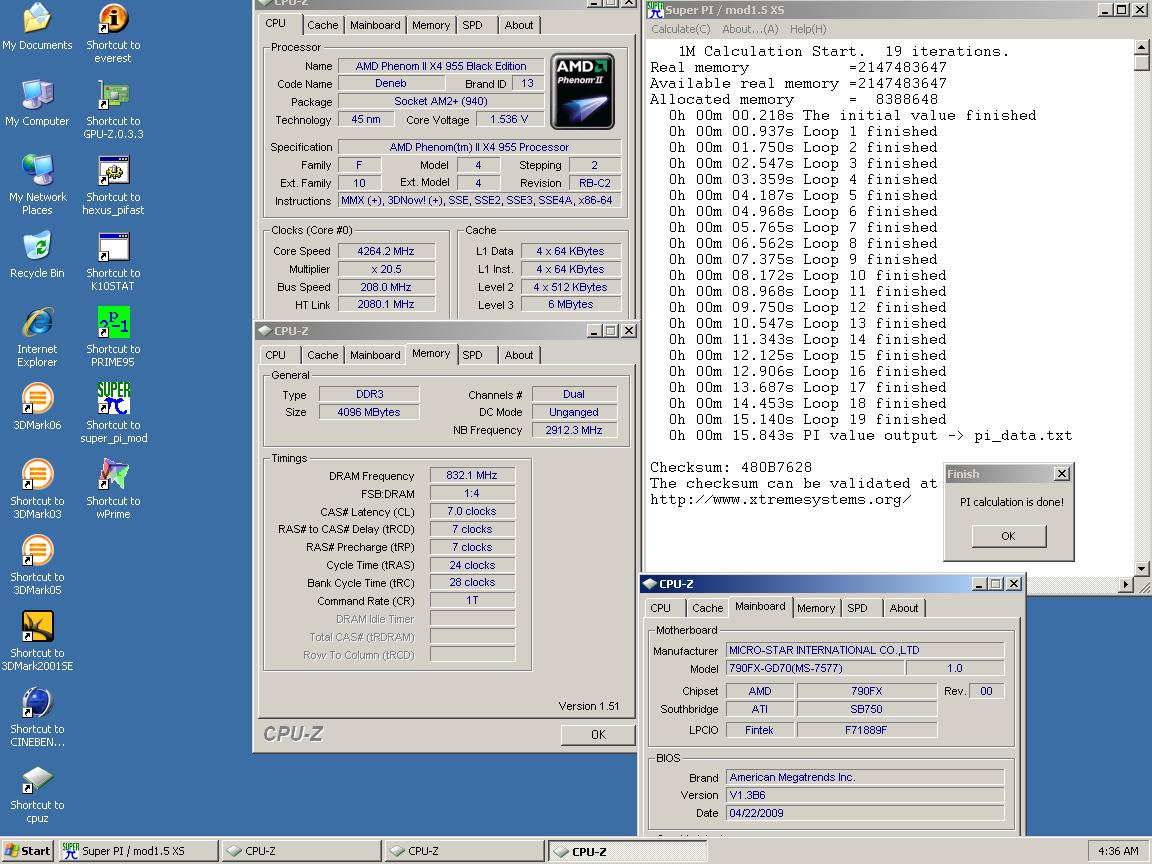Image resolution: width=1152 pixels, height=864 pixels.
Task: Click the BIOS version V1.3B6 field
Action: (865, 795)
